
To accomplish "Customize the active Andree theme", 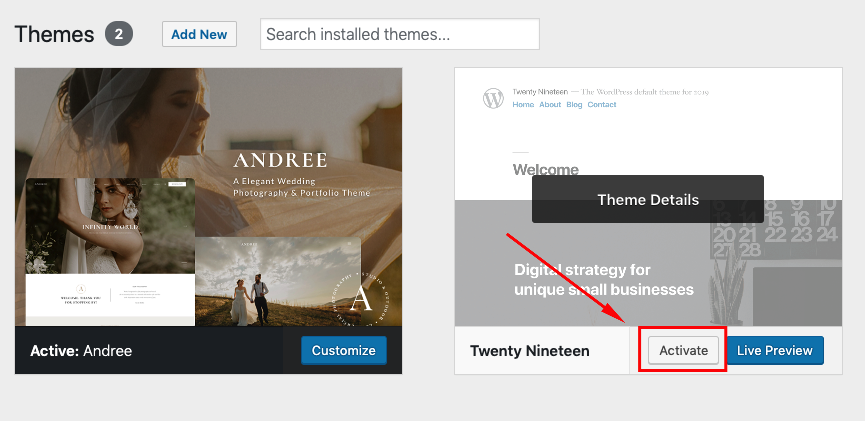I will tap(344, 350).
